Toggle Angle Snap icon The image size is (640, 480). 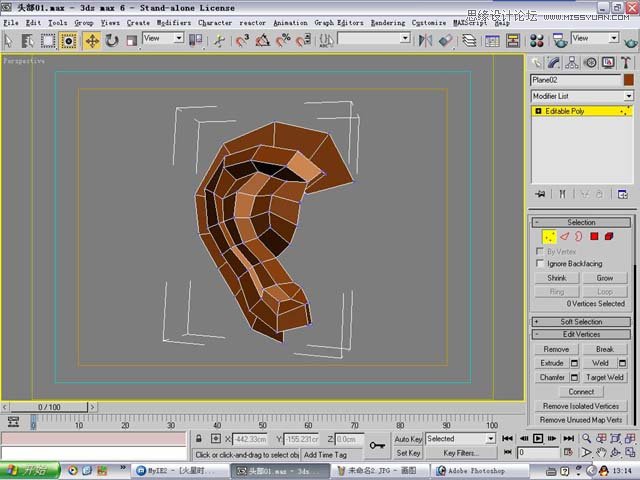coord(262,41)
